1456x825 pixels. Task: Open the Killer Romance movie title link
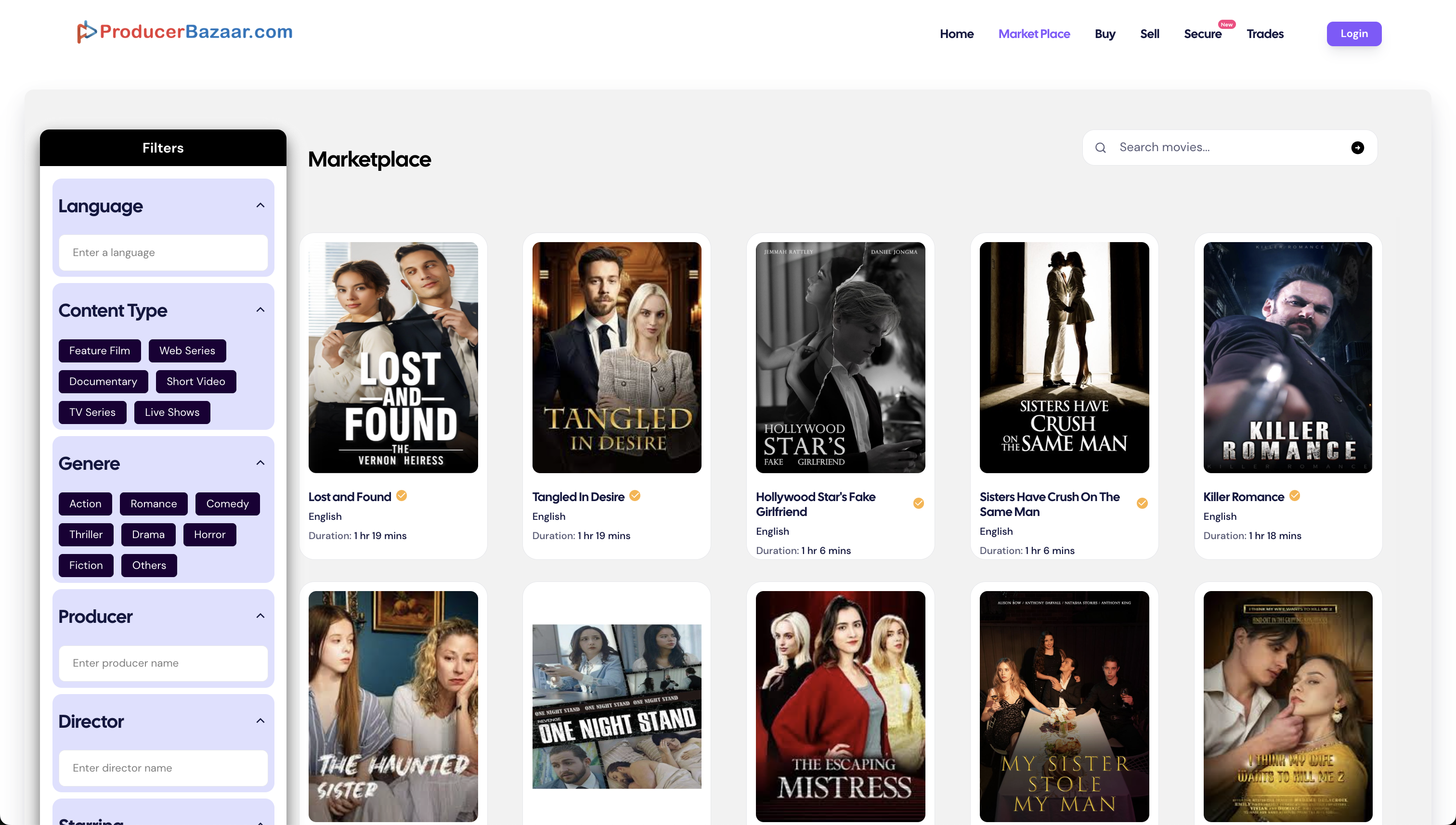pos(1243,497)
